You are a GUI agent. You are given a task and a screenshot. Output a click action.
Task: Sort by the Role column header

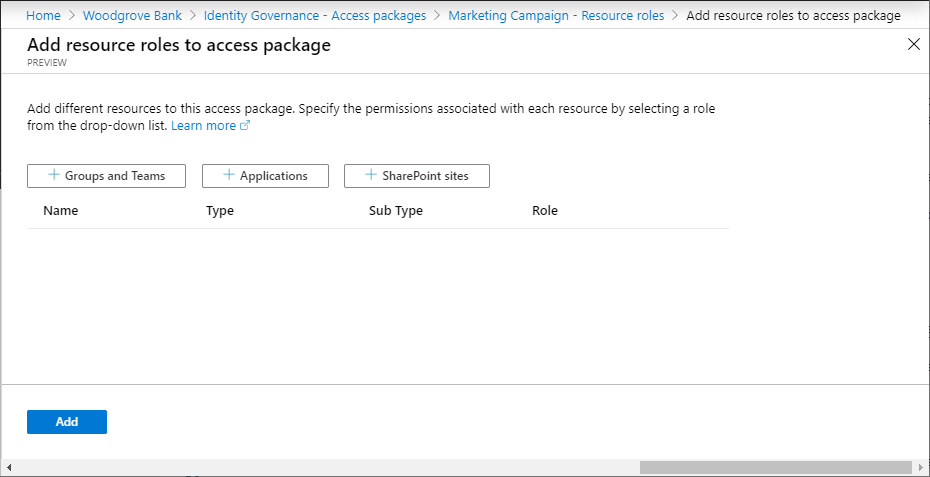coord(545,211)
